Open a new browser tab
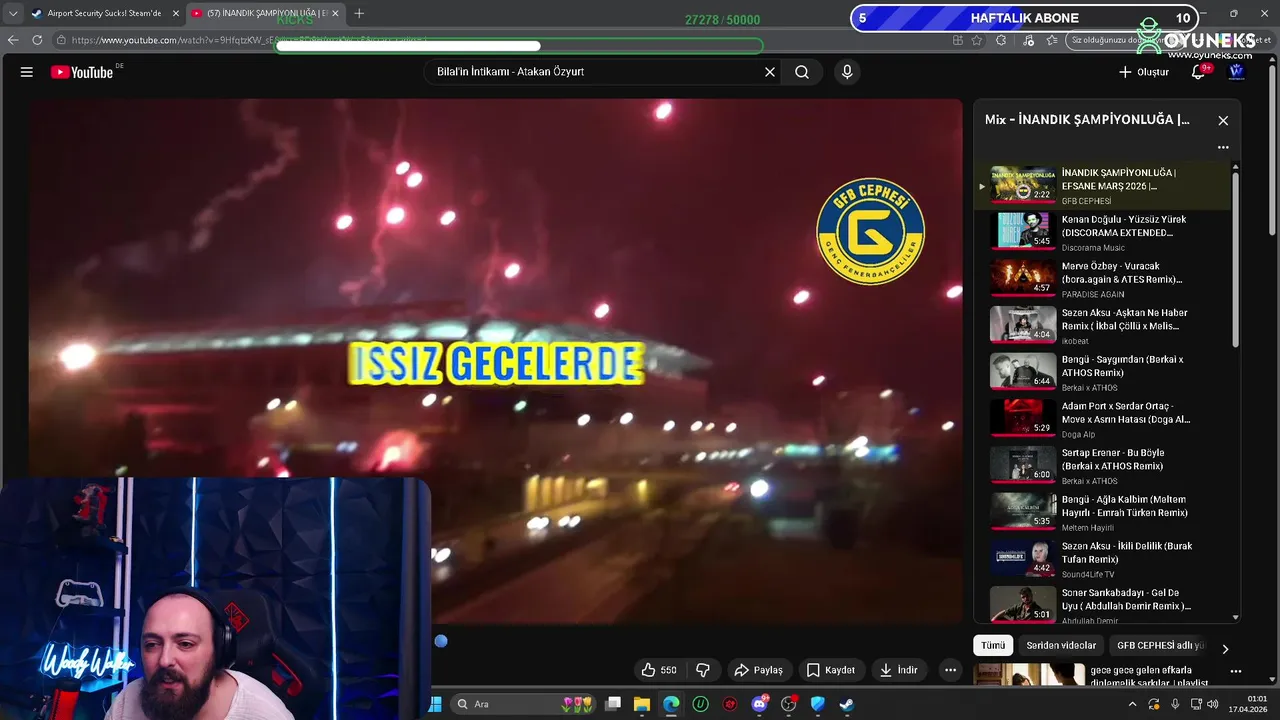Viewport: 1280px width, 720px height. [359, 14]
